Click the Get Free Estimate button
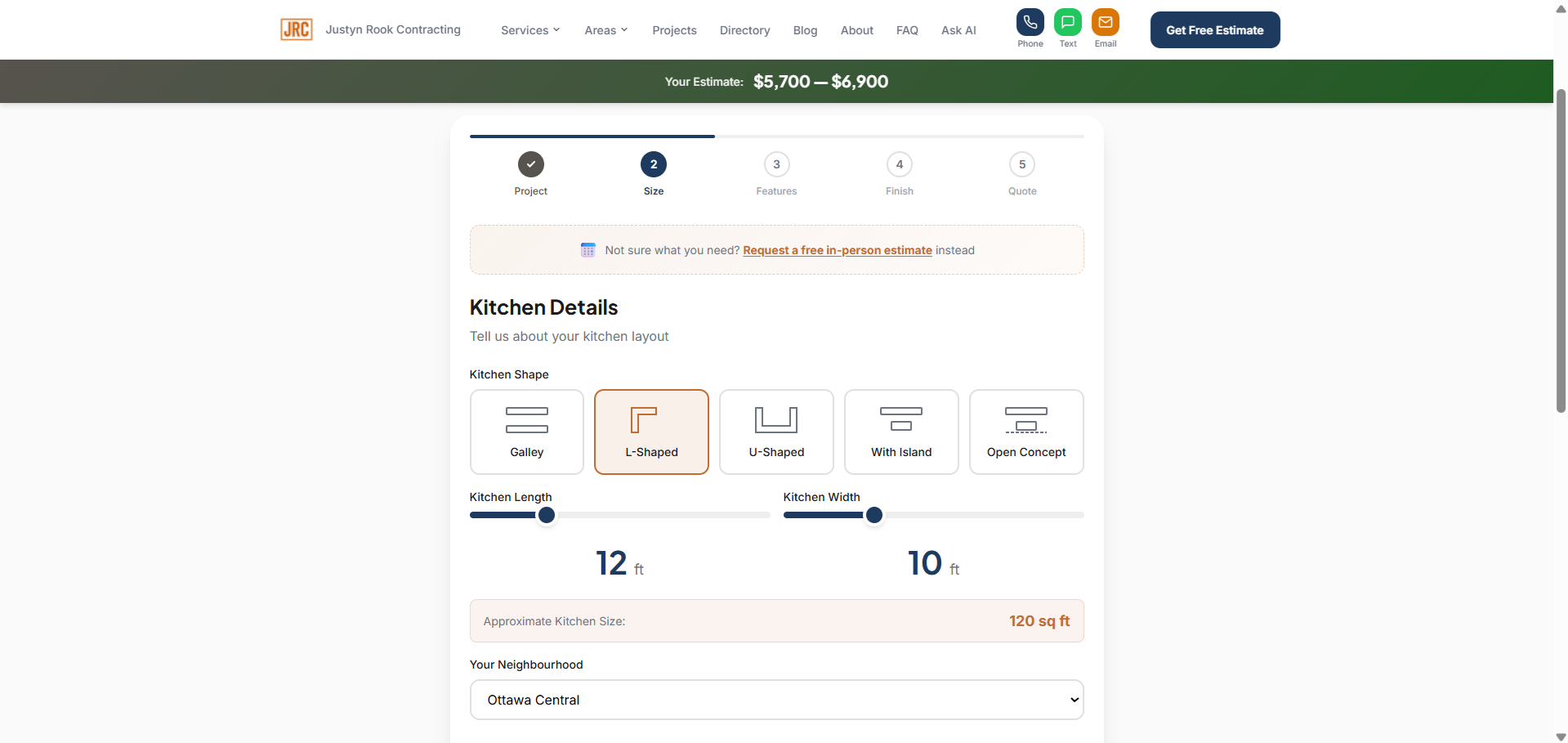1568x743 pixels. pos(1215,29)
